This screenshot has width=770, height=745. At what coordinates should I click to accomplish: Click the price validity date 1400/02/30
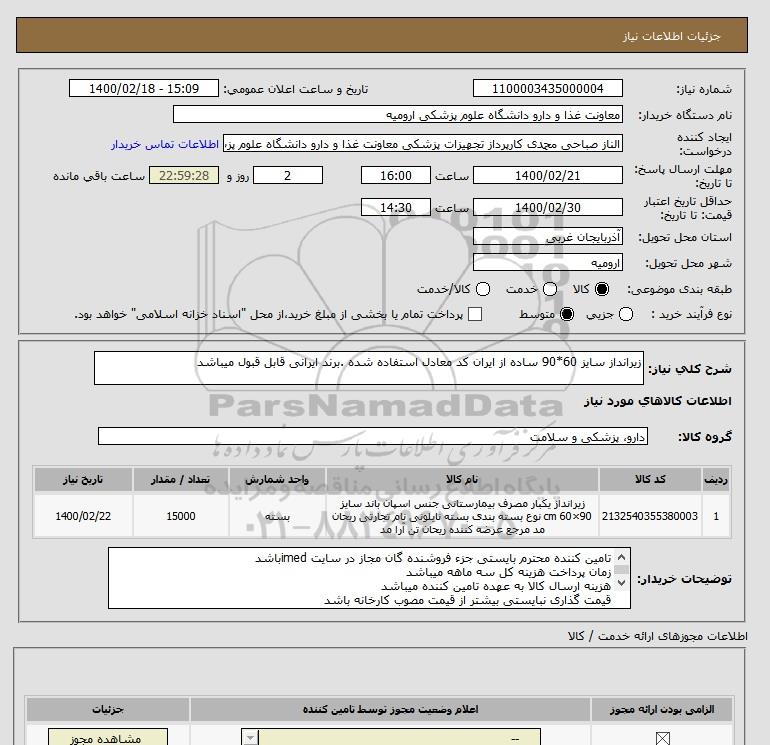point(548,207)
